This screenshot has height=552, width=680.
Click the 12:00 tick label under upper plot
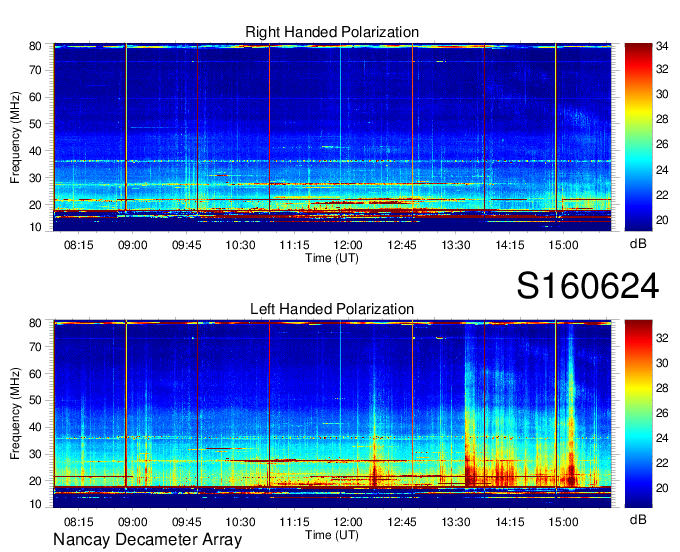[348, 245]
